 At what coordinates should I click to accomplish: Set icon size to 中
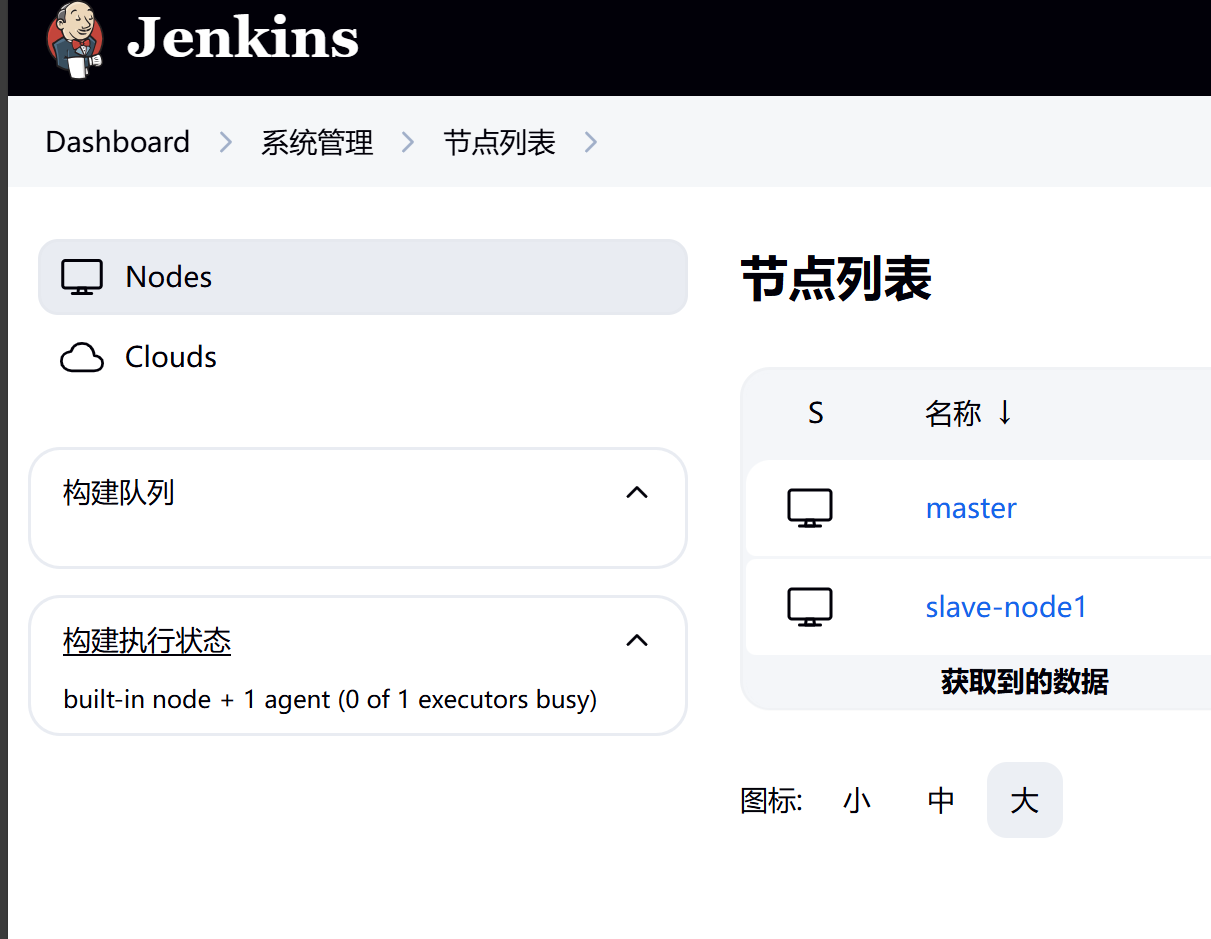(941, 800)
